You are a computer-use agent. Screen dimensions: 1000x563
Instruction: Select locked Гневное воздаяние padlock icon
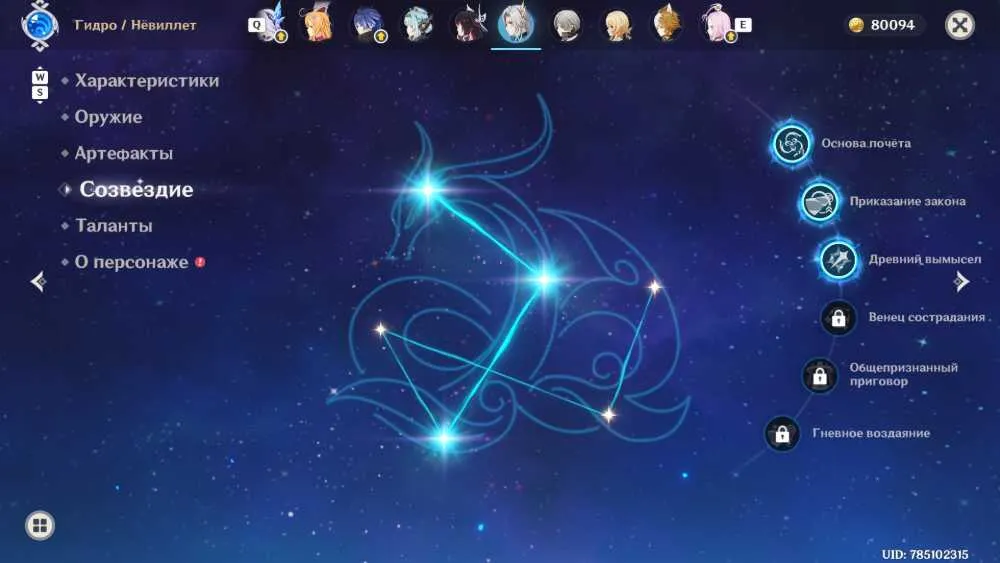pyautogui.click(x=782, y=434)
